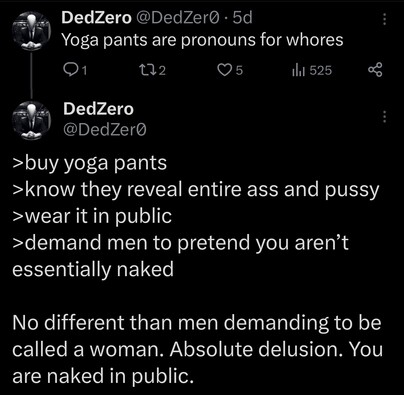Click the like count showing 5
The width and height of the screenshot is (404, 395).
(239, 71)
